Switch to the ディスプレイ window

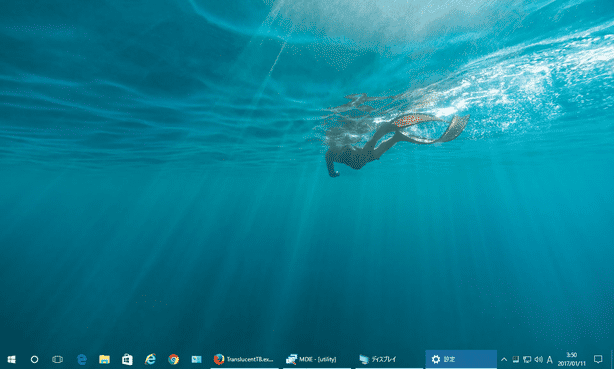pyautogui.click(x=389, y=359)
